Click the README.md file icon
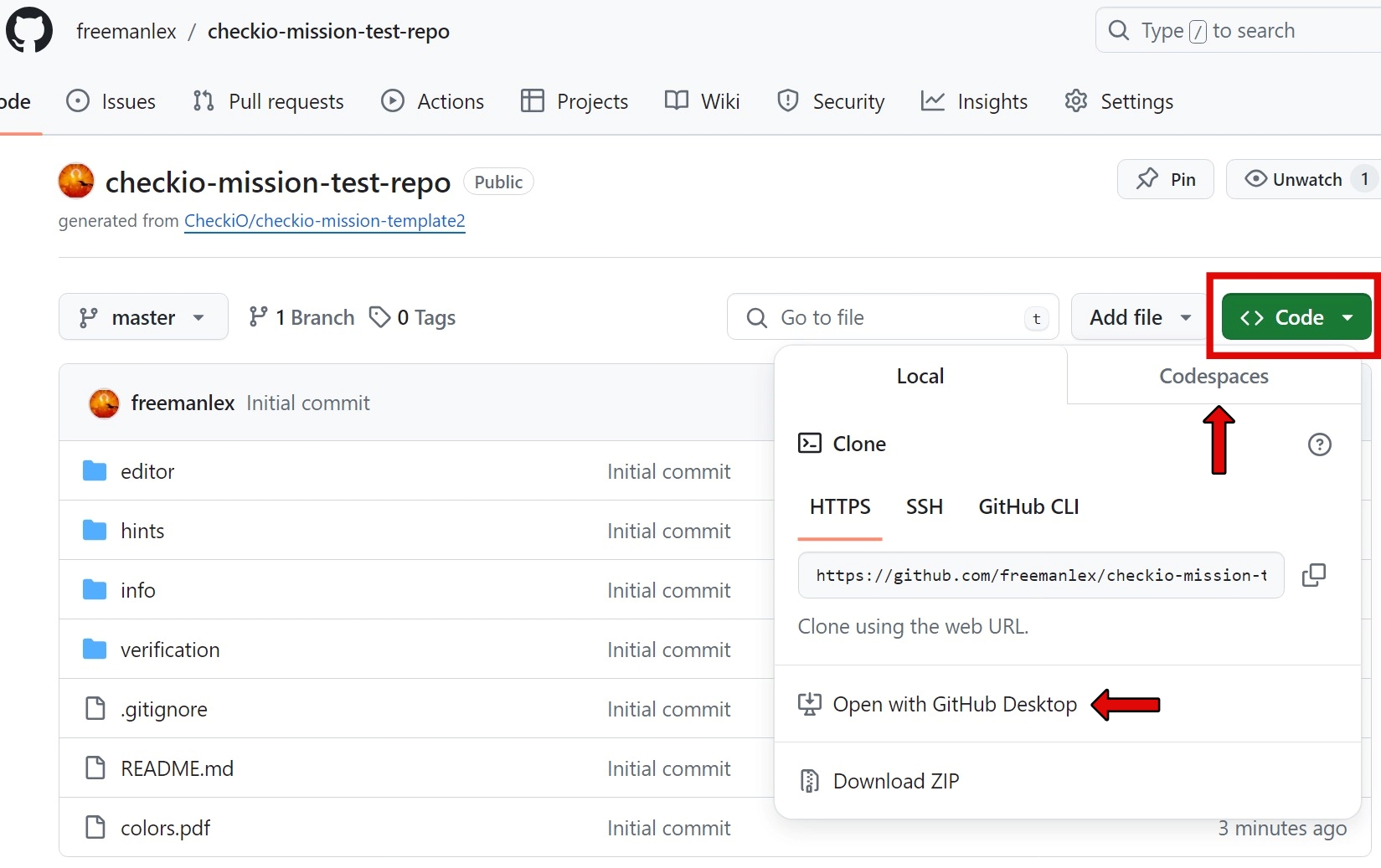Viewport: 1381px width, 868px height. click(95, 768)
